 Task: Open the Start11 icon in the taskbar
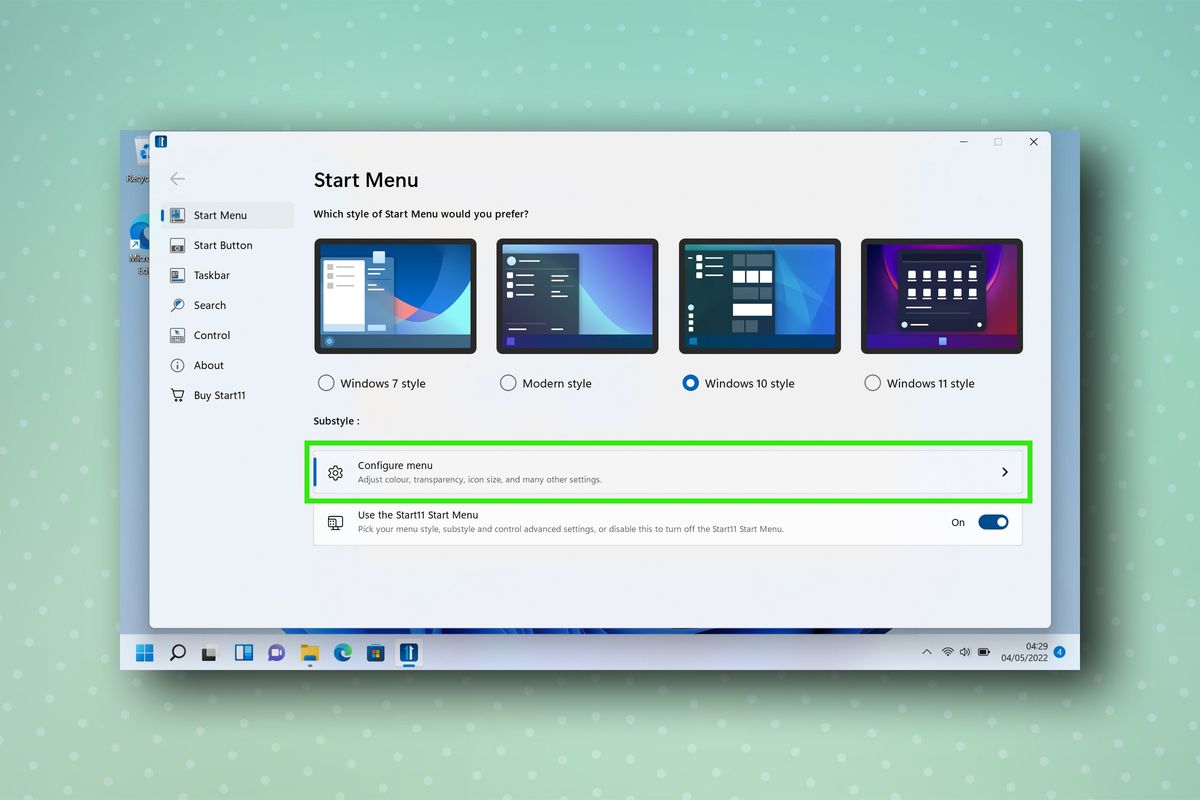(408, 652)
